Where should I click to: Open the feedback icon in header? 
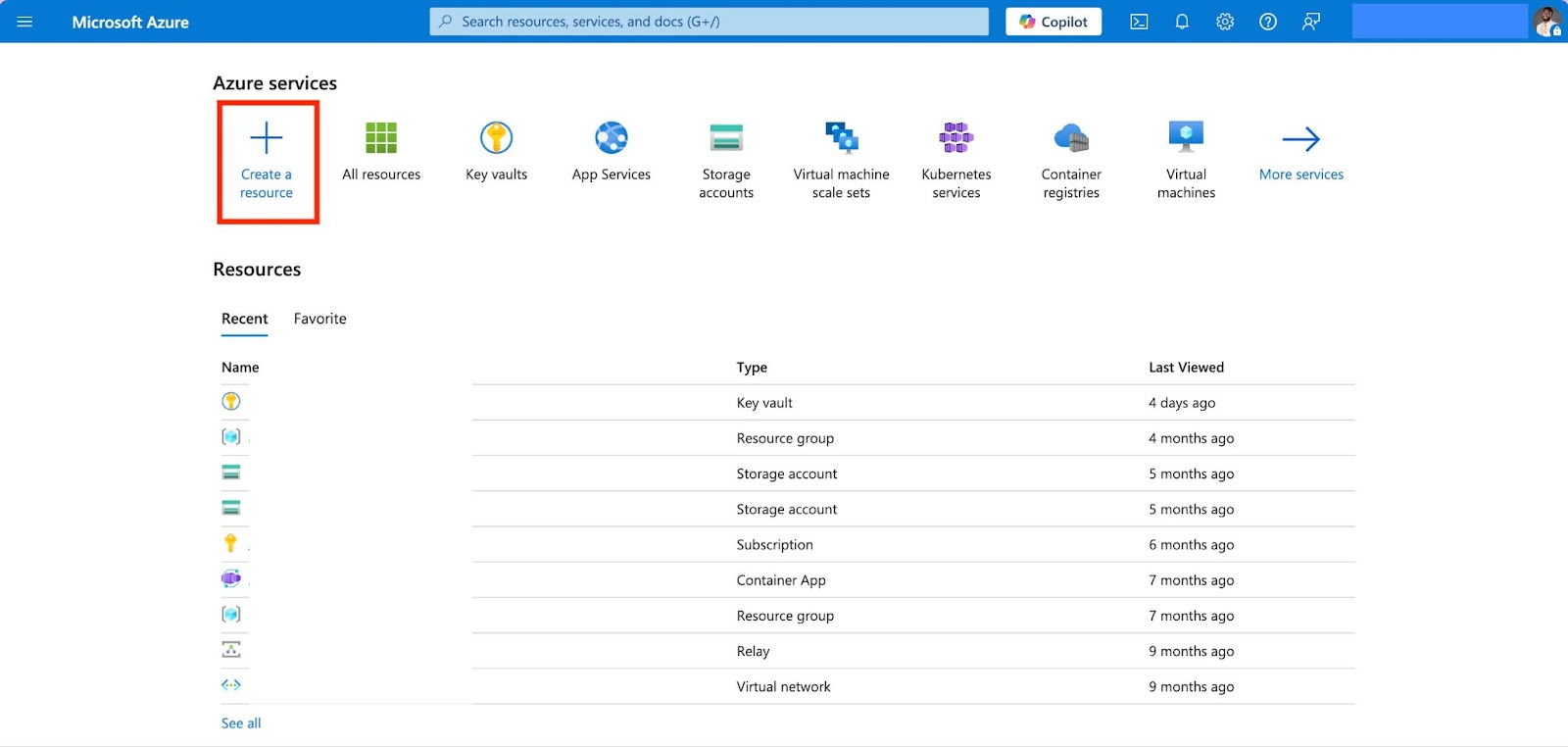1311,22
